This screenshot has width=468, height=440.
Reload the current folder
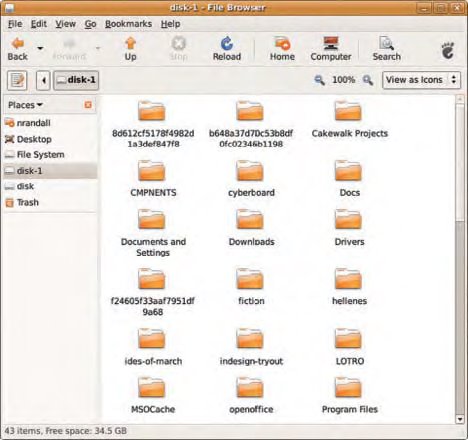(227, 49)
